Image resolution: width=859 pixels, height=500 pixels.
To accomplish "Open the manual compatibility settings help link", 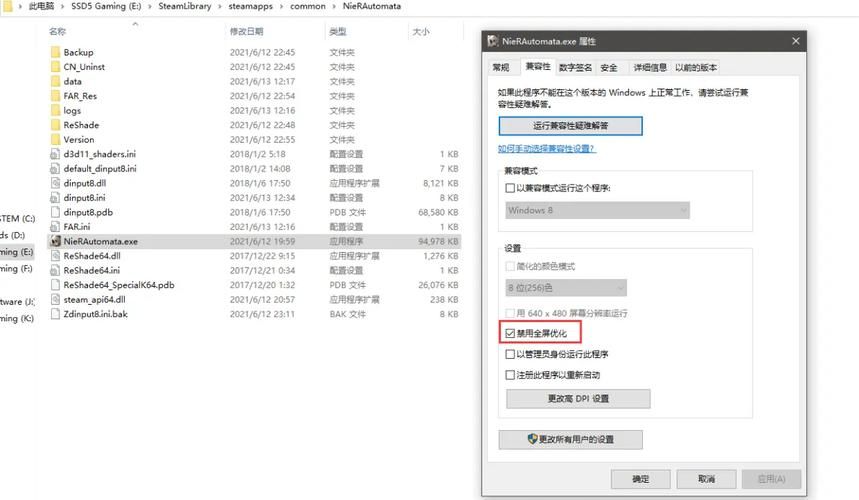I will point(546,148).
